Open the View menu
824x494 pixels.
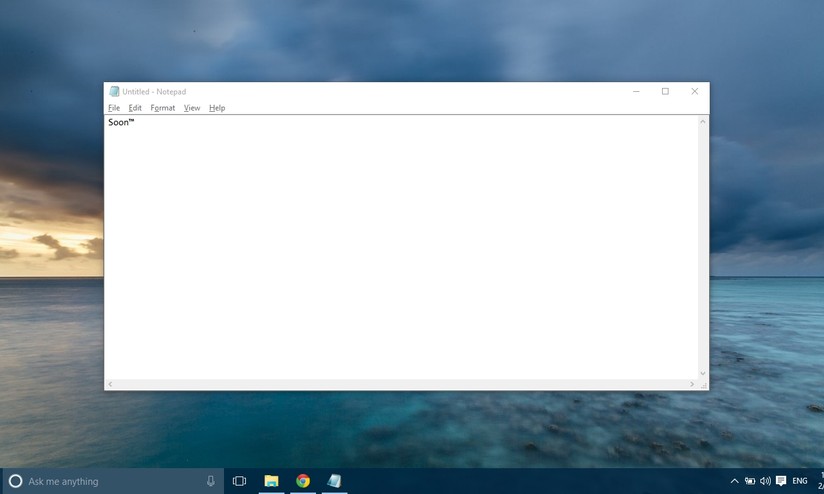click(192, 108)
